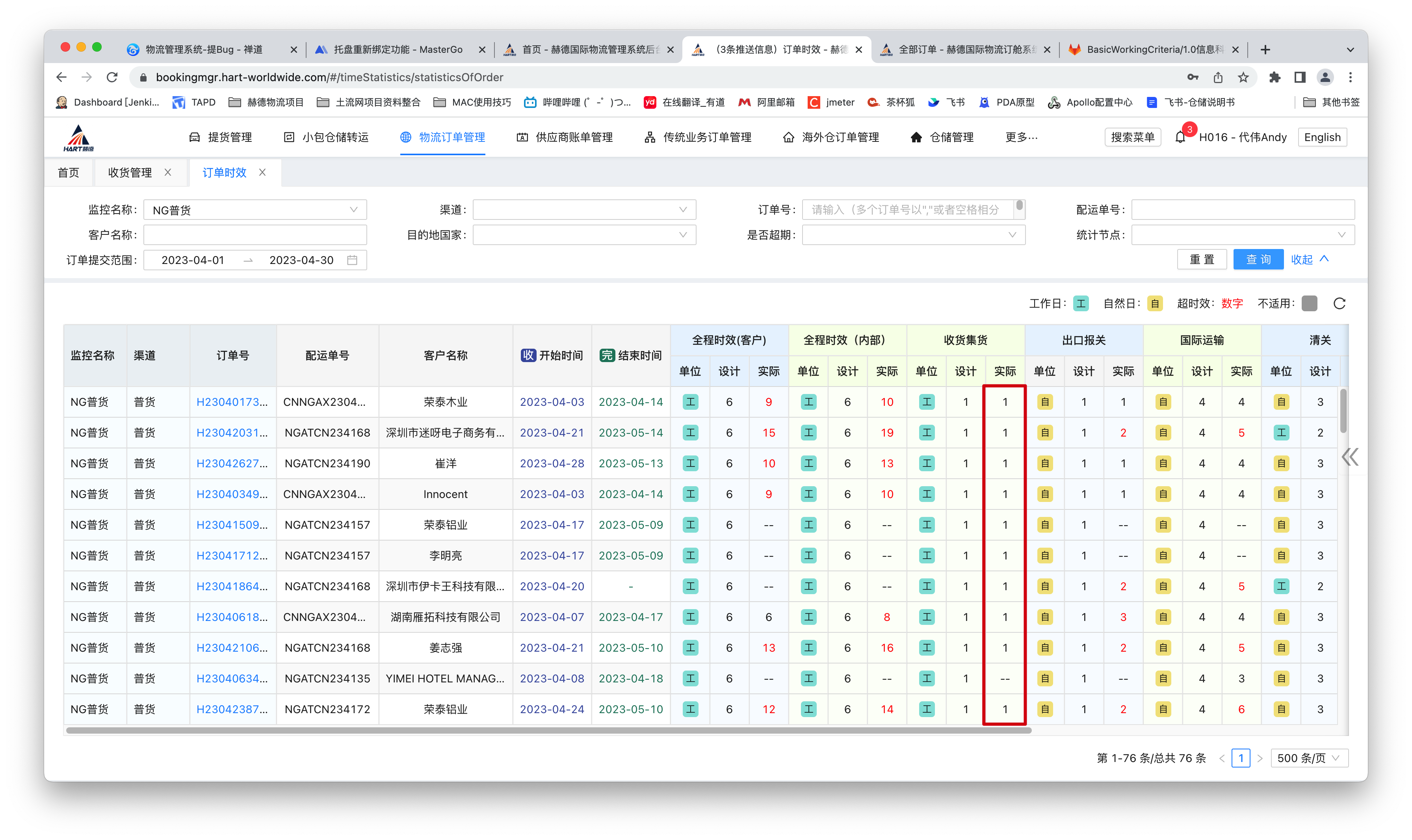
Task: Click the browser extensions puzzle icon
Action: 1275,78
